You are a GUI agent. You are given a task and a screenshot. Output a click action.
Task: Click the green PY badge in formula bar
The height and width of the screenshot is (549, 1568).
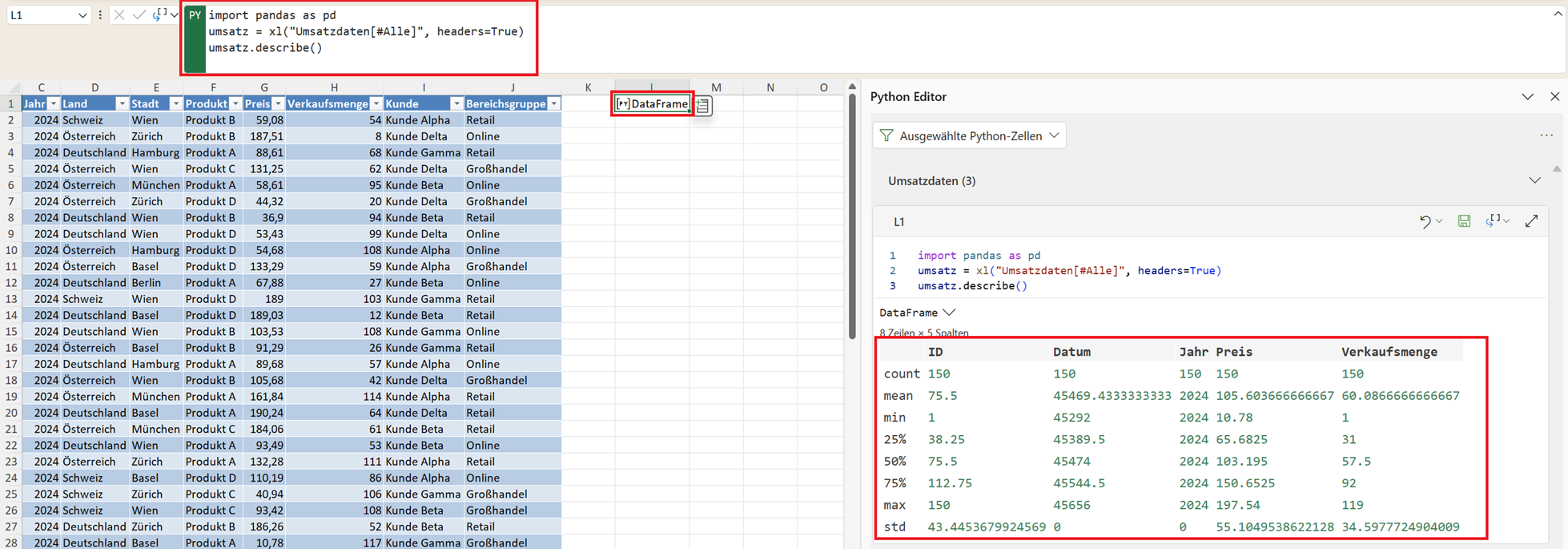pyautogui.click(x=195, y=16)
